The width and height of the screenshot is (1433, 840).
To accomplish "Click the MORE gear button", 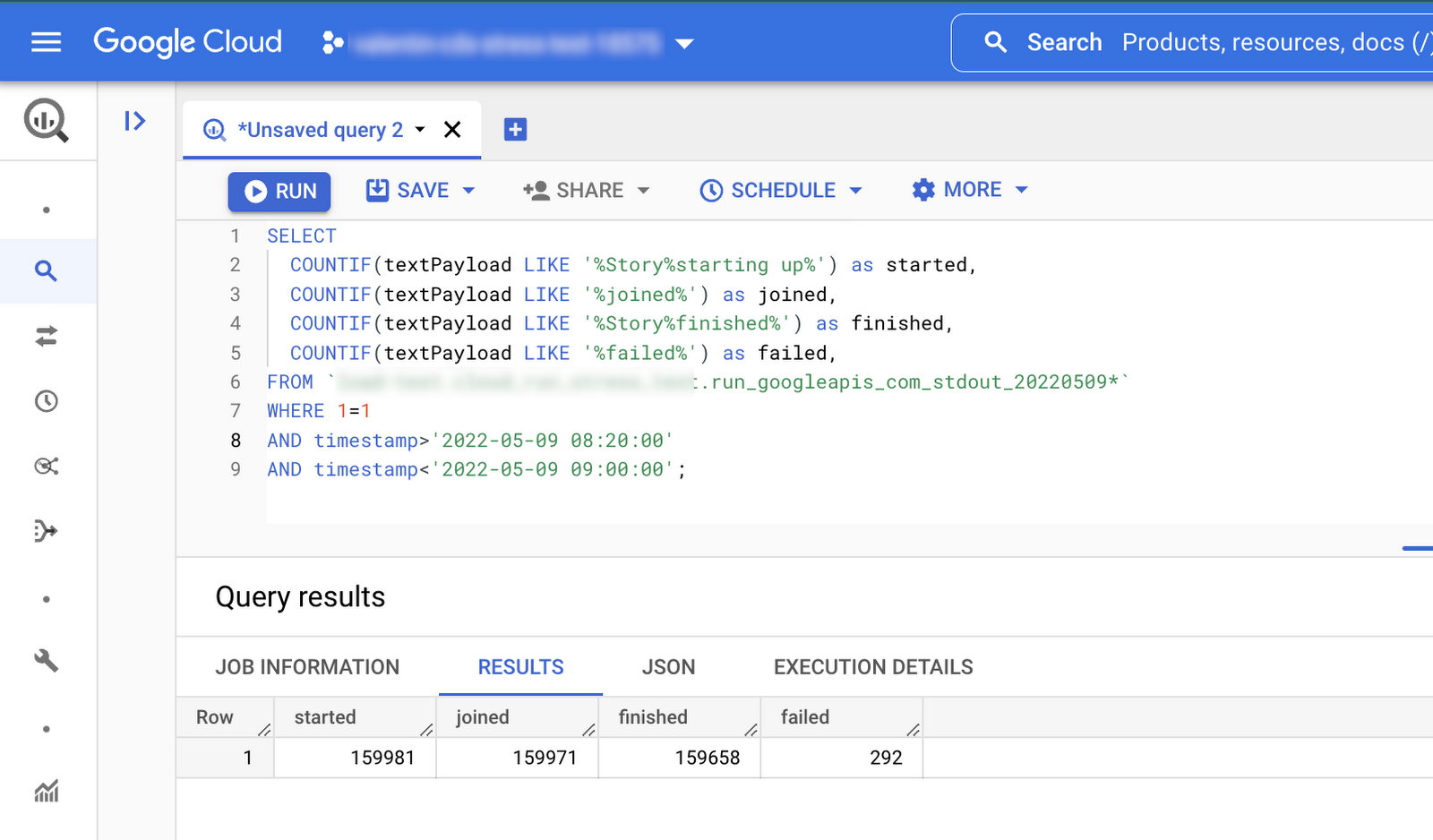I will pos(957,189).
